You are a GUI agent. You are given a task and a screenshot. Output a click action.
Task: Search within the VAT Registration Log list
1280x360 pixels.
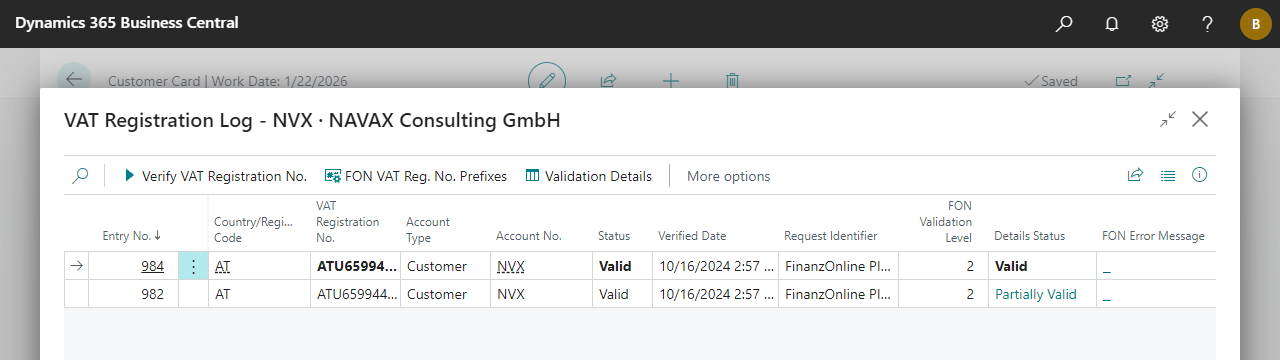(80, 175)
